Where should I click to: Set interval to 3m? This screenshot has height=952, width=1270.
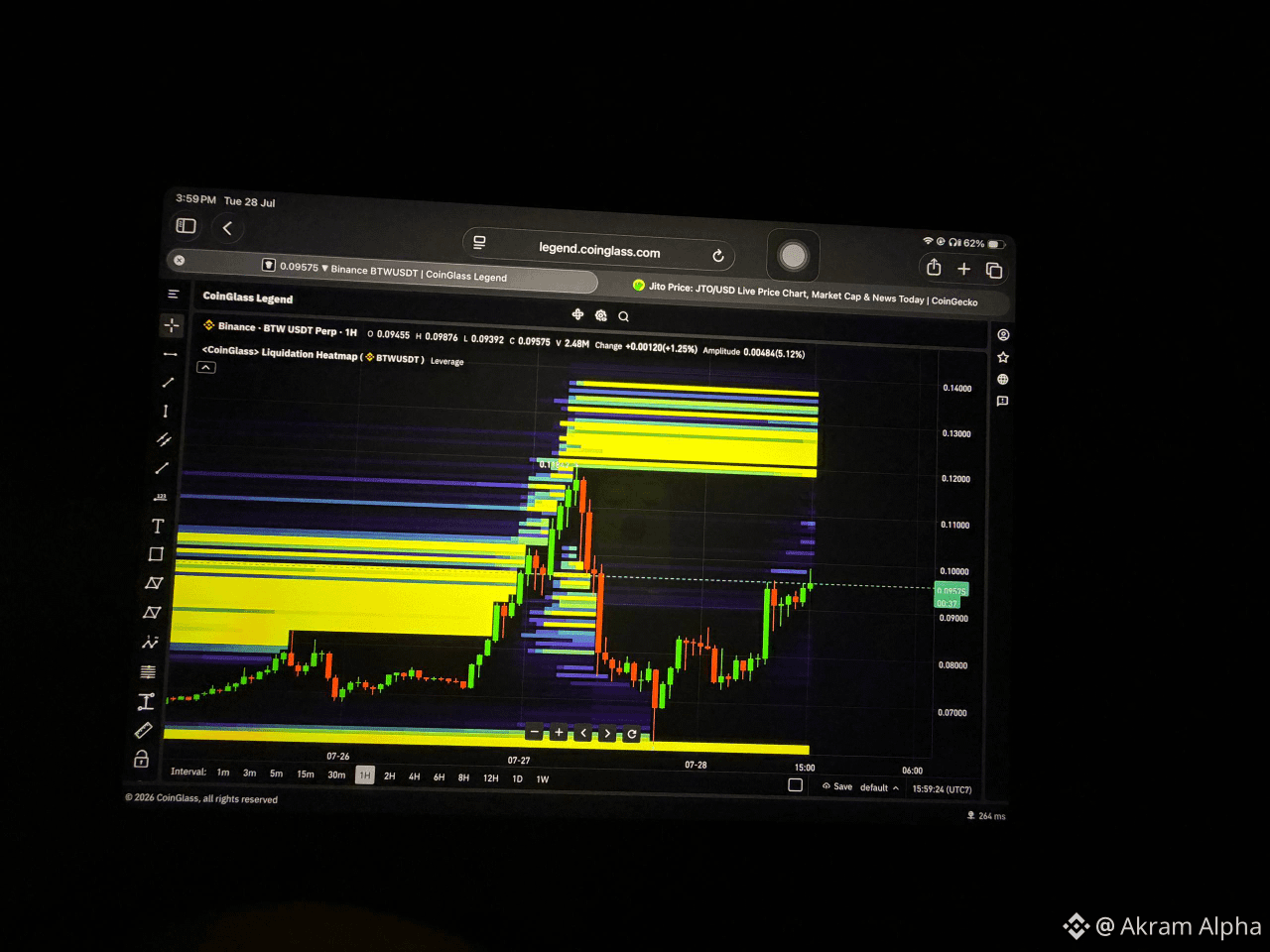tap(249, 773)
